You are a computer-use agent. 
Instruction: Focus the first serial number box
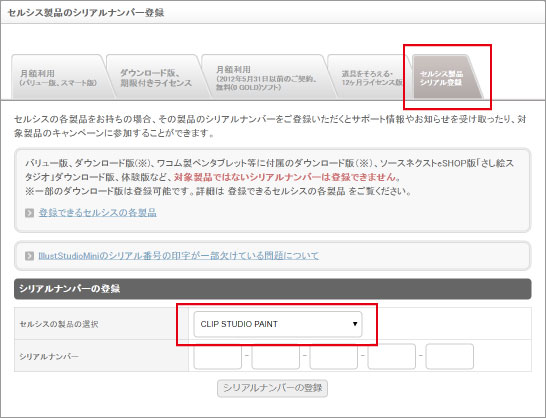[218, 356]
